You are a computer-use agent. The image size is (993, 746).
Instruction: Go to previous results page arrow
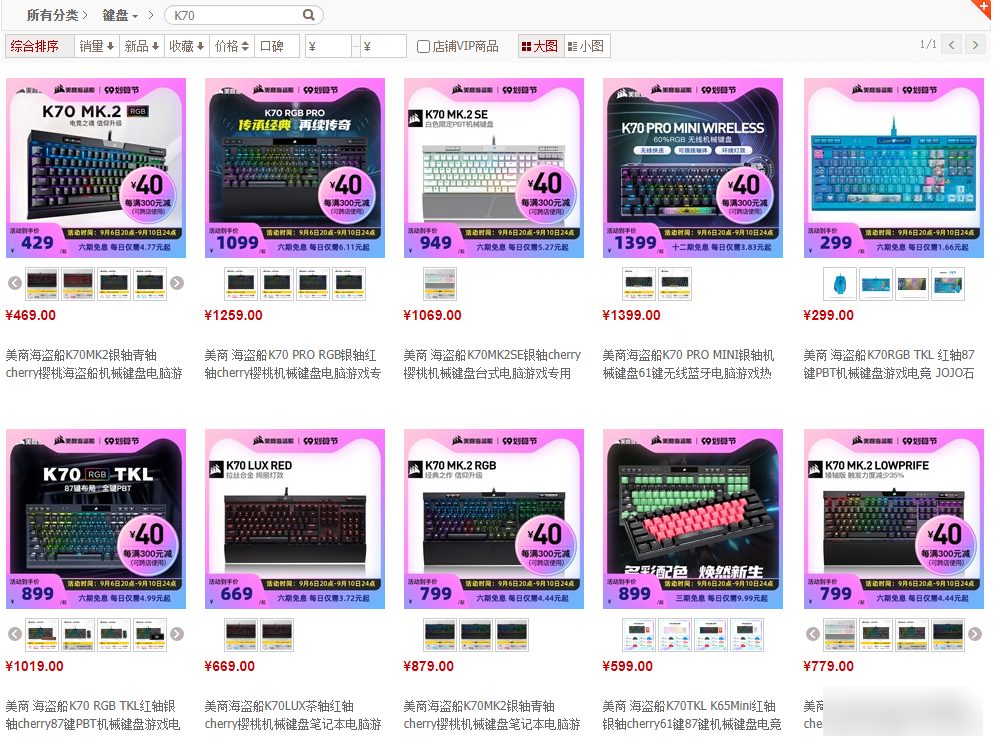tap(951, 45)
